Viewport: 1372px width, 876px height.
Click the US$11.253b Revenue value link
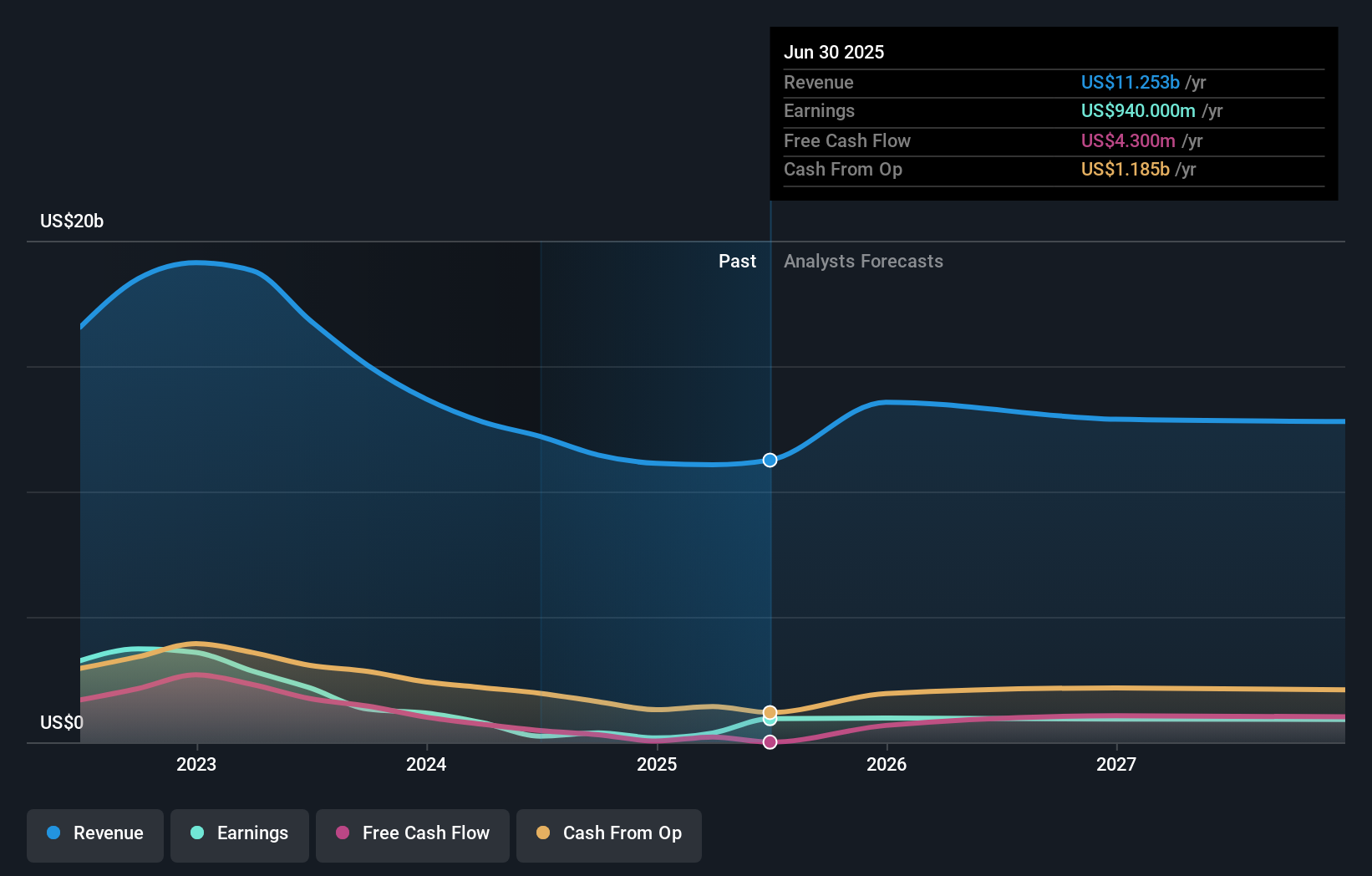(x=1131, y=83)
